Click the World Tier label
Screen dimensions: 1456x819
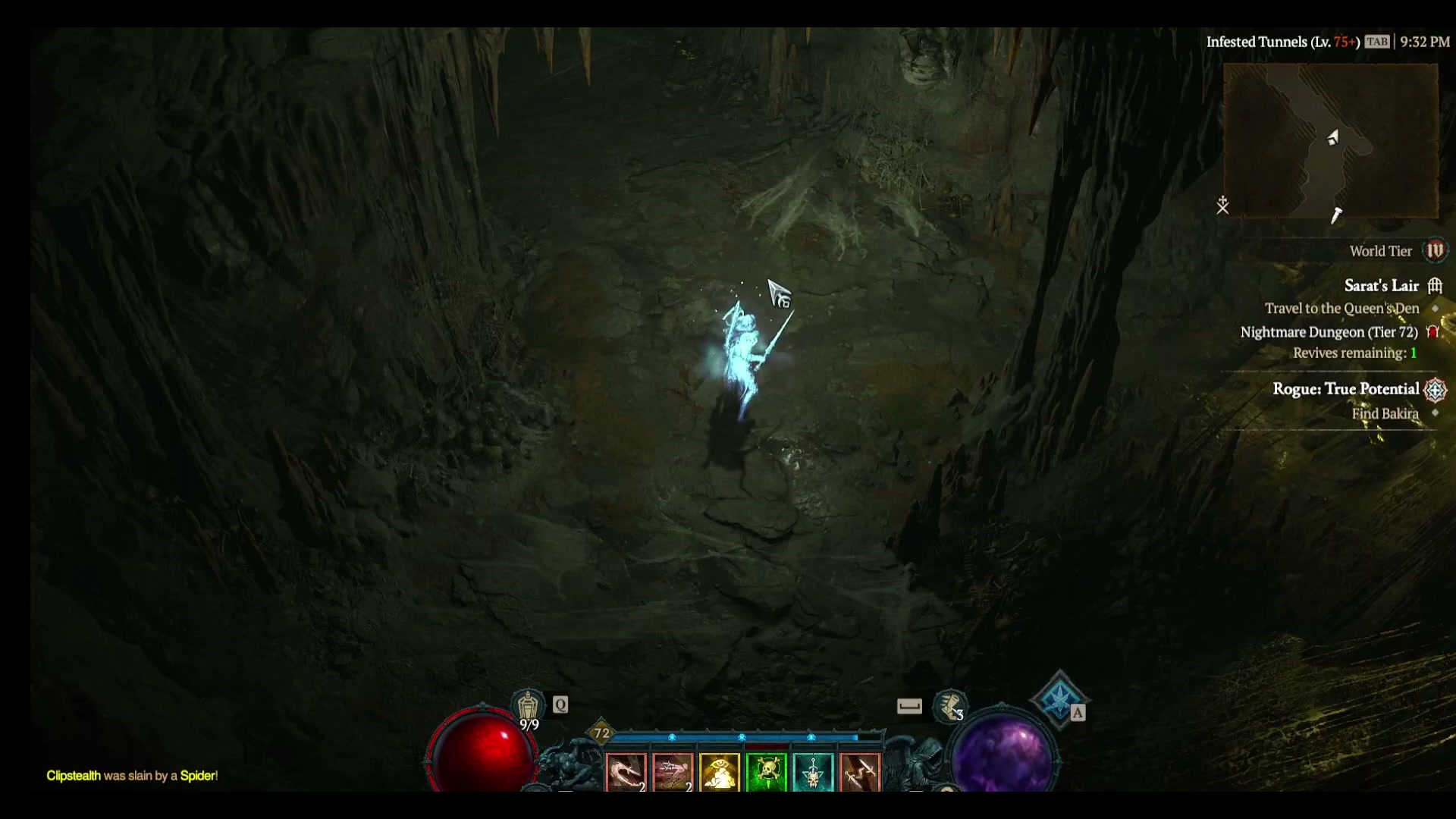pos(1380,251)
